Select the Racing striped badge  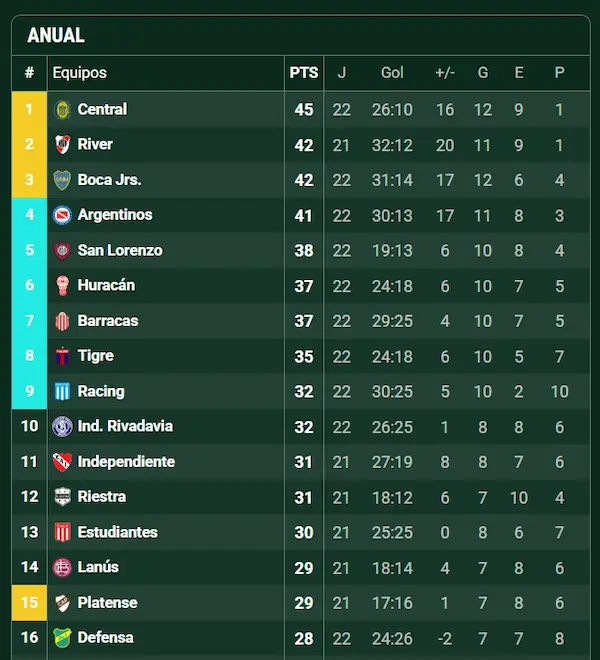62,391
